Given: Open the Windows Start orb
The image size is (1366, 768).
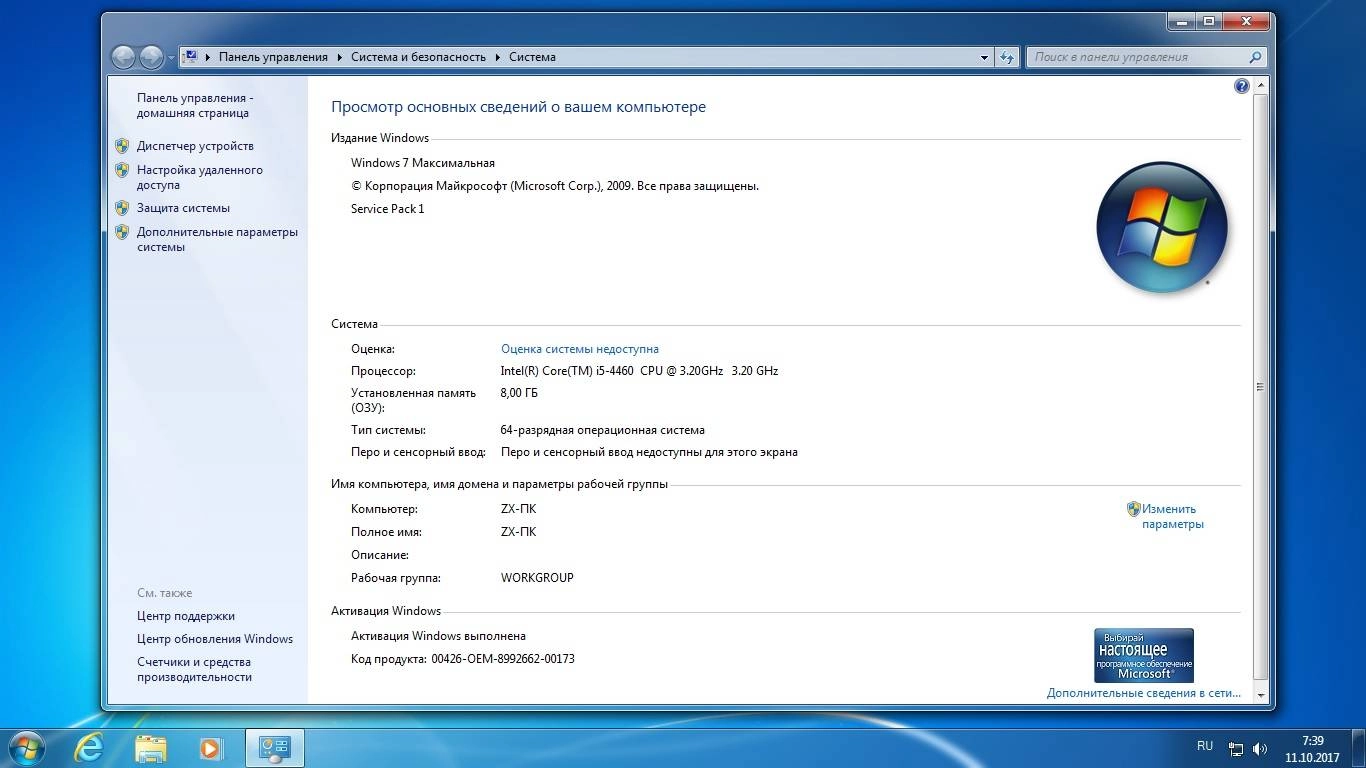Looking at the screenshot, I should (x=26, y=747).
